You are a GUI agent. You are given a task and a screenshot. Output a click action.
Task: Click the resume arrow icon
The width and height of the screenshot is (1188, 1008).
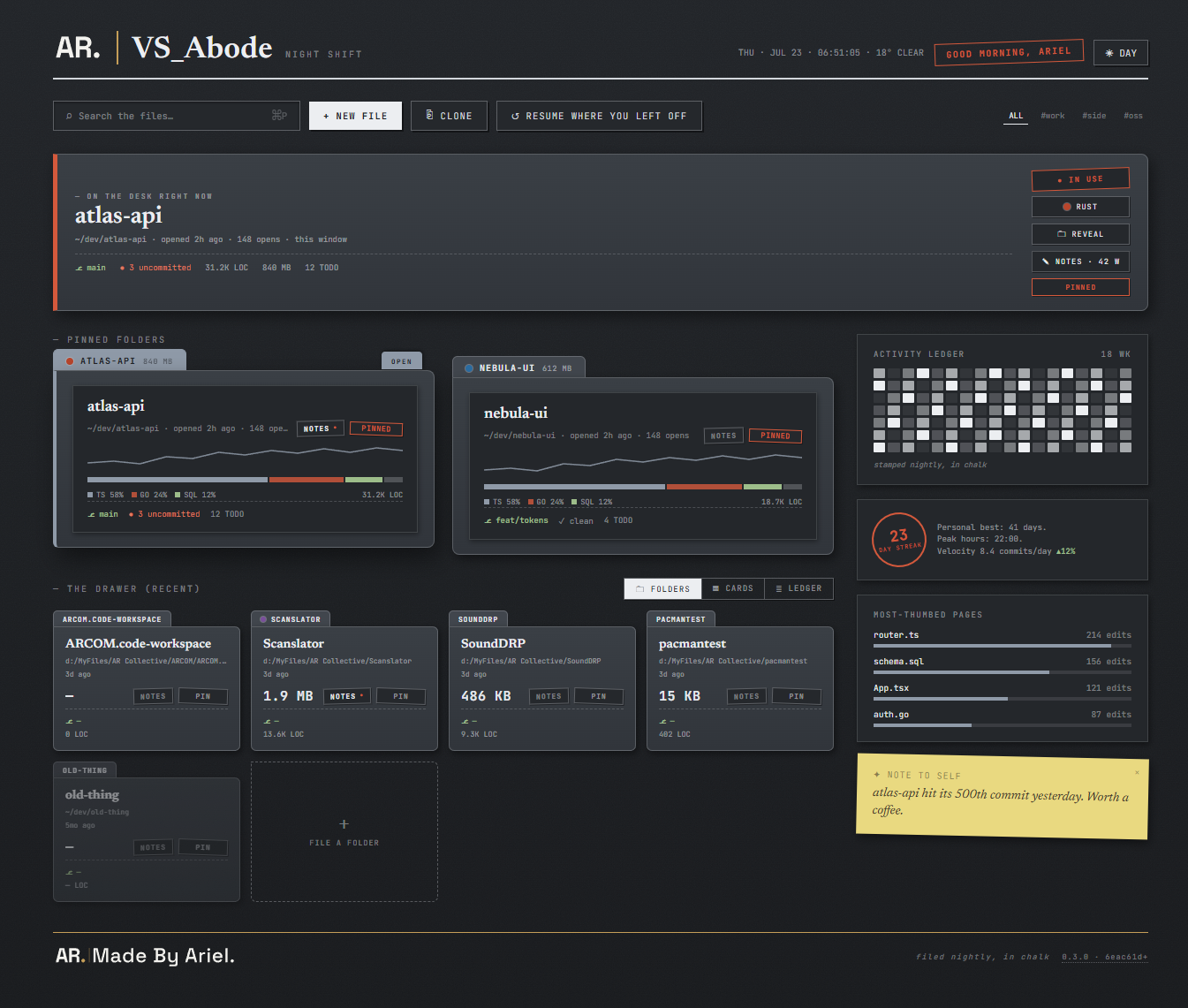pos(515,117)
